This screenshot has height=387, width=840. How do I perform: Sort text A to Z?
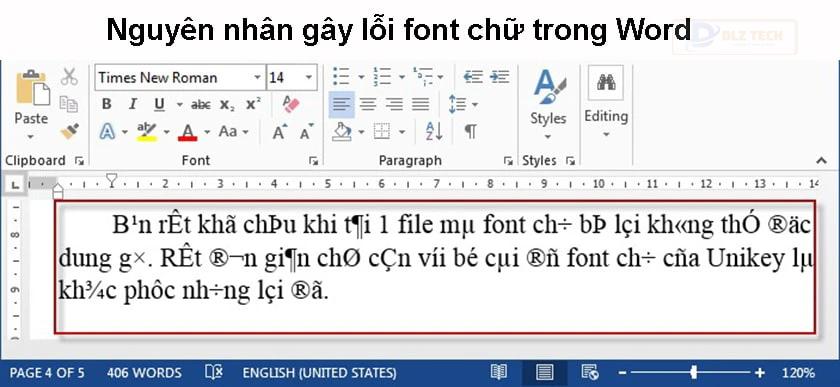point(434,131)
